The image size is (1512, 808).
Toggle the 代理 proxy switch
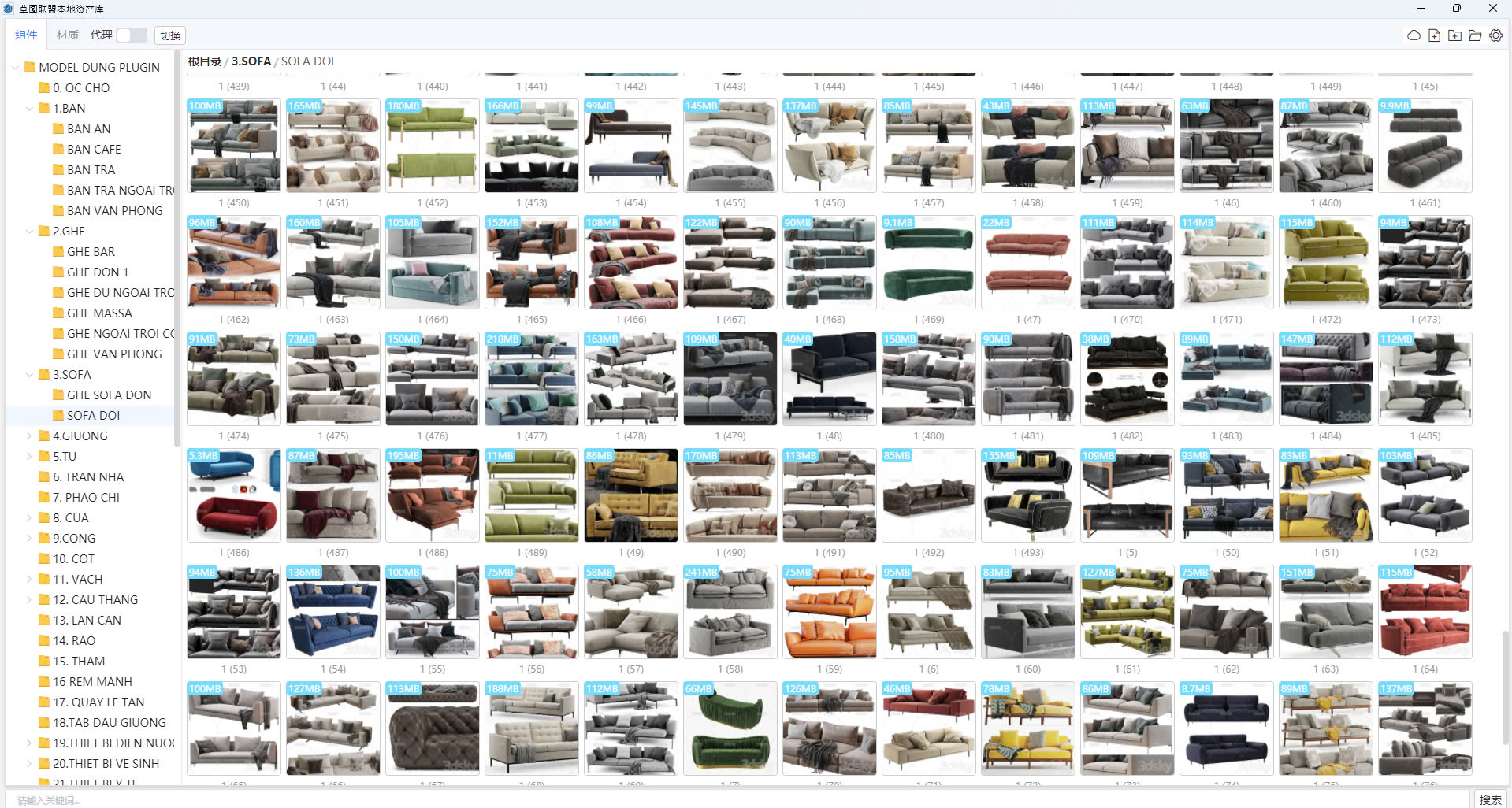coord(131,35)
